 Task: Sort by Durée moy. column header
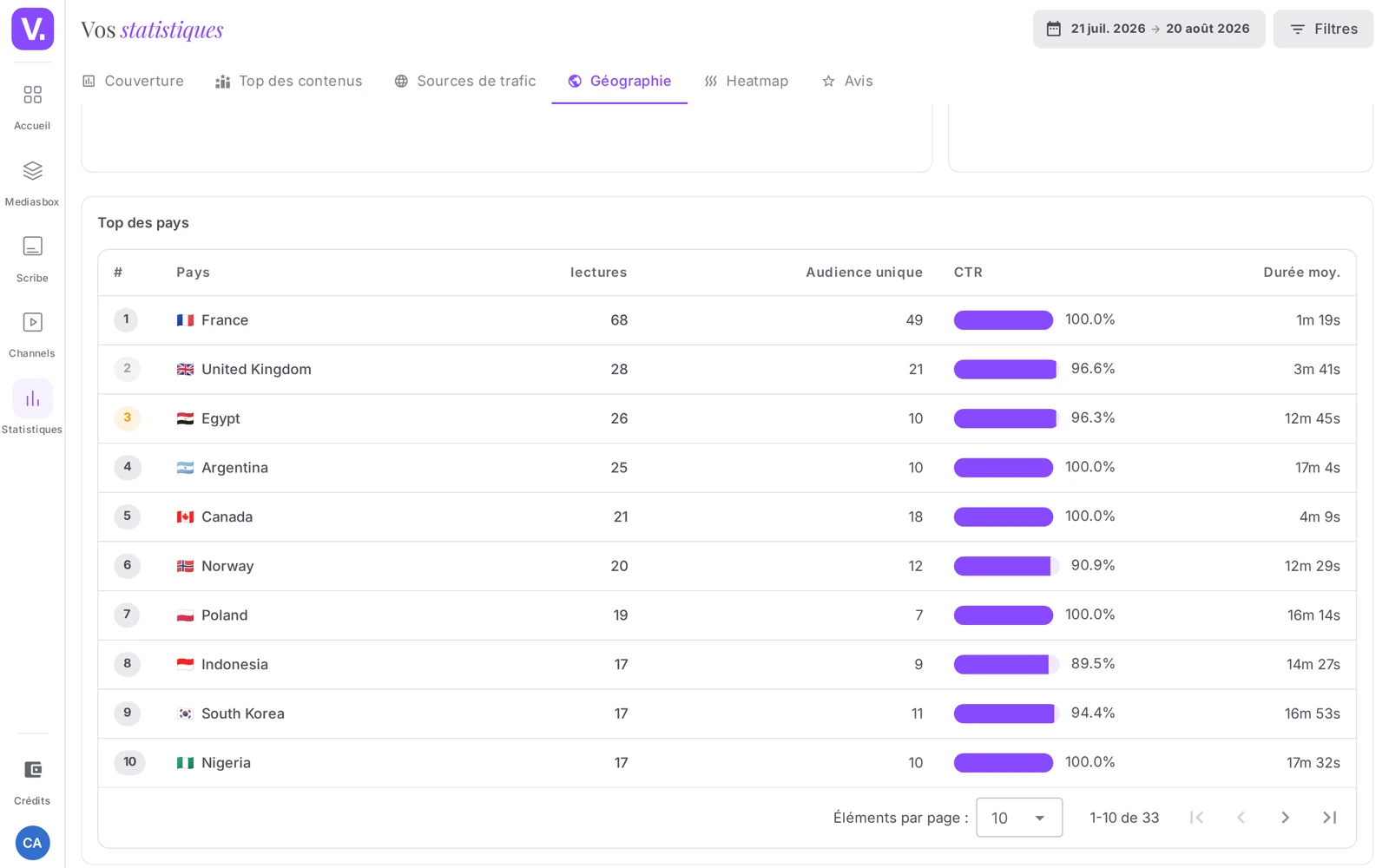(x=1301, y=273)
